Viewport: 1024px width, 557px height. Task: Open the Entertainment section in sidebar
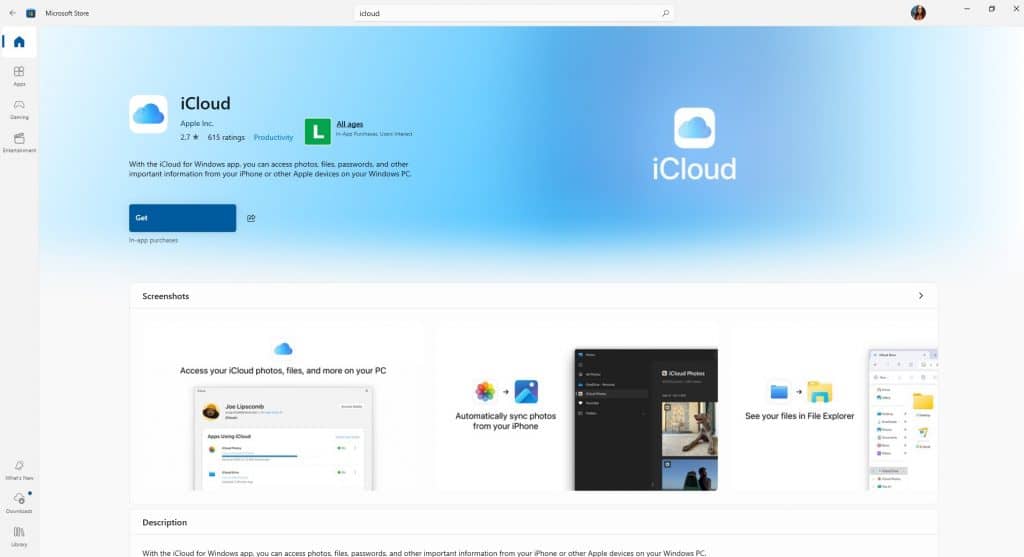point(19,142)
